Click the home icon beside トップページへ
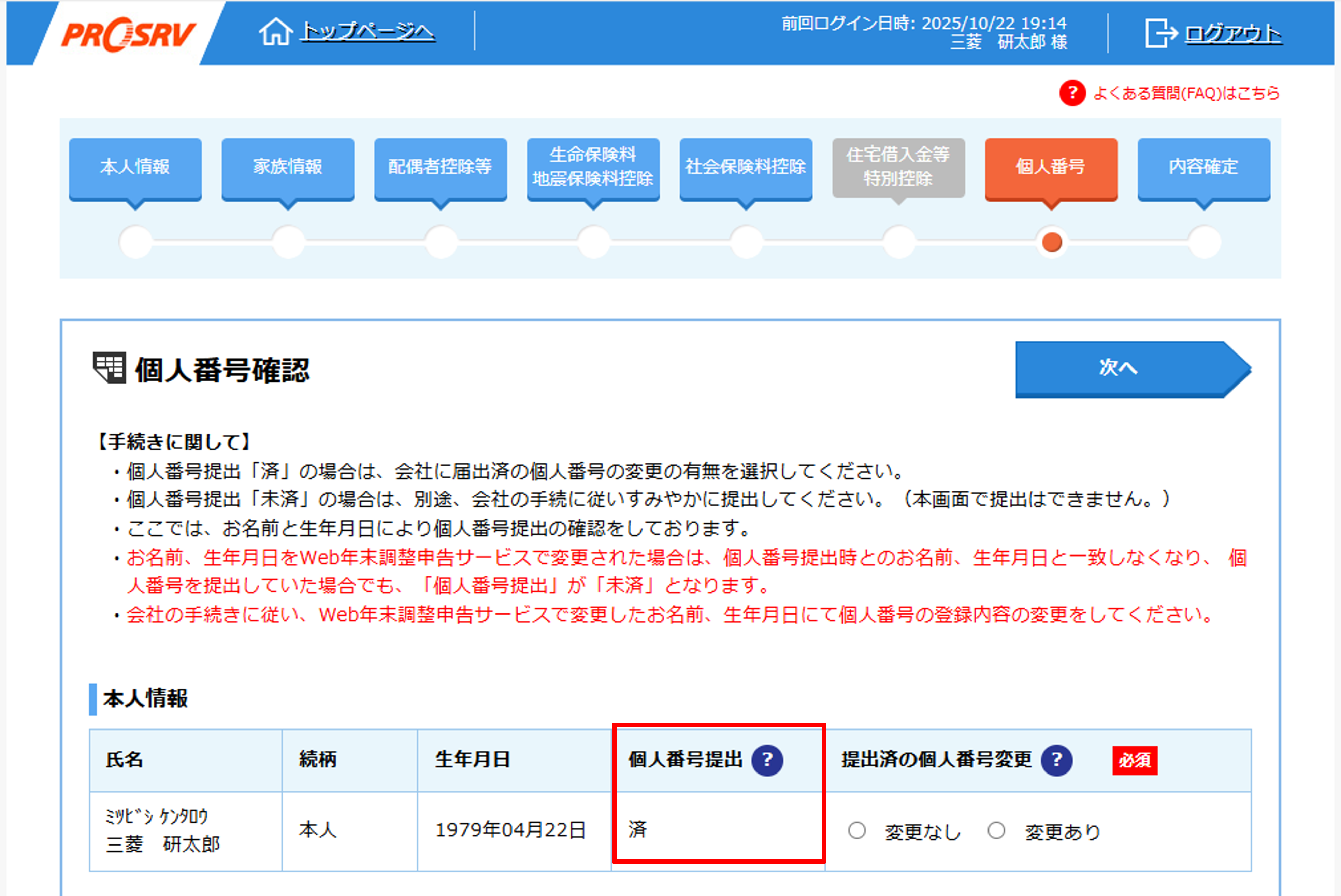The image size is (1341, 896). point(275,31)
